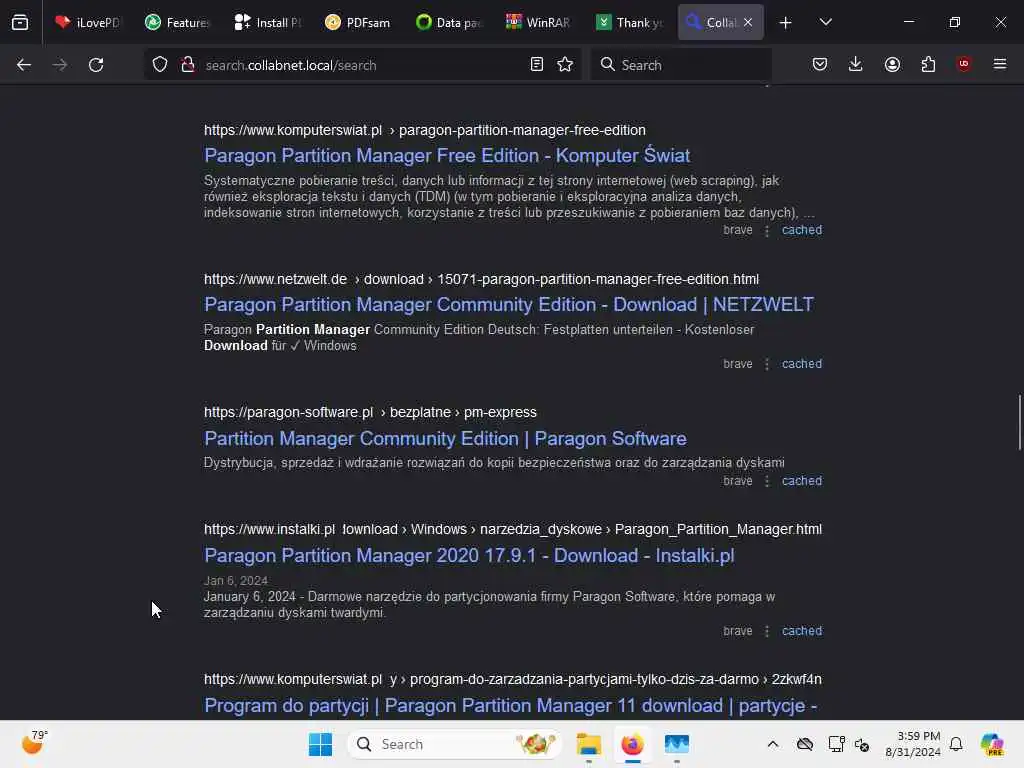The width and height of the screenshot is (1024, 768).
Task: Open Paragon Partition Manager Community Edition NETZWELT link
Action: click(x=509, y=305)
